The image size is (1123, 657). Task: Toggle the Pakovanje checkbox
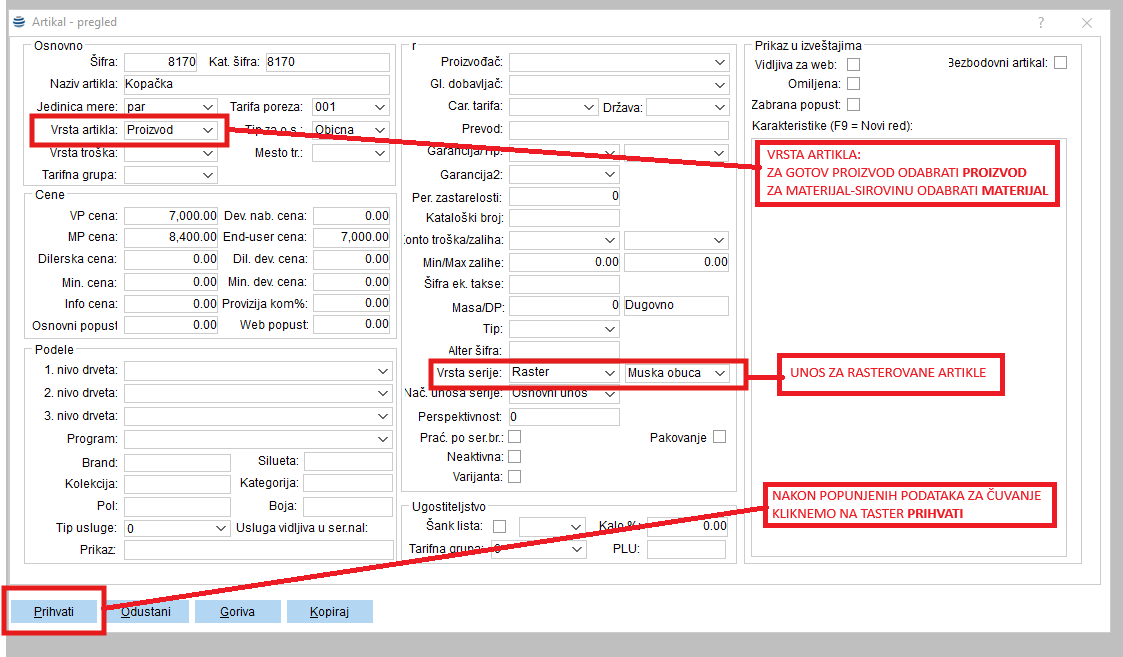(719, 437)
